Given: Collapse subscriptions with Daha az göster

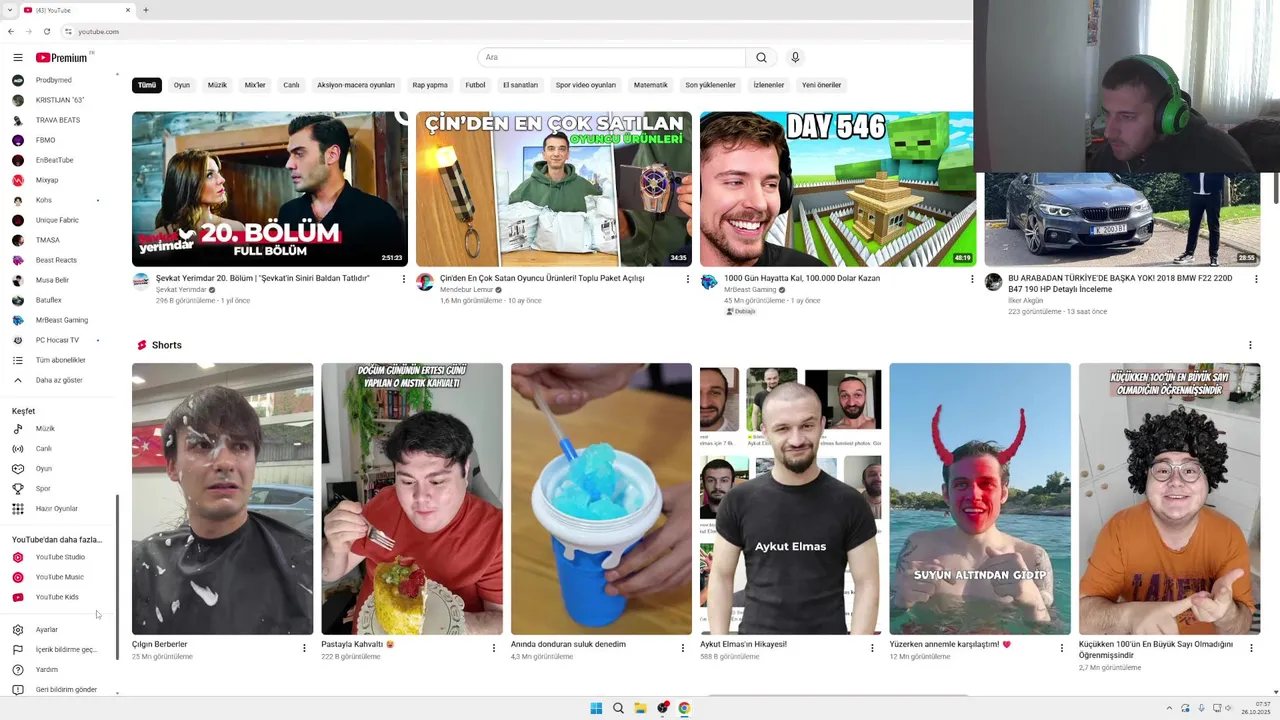Looking at the screenshot, I should 60,380.
